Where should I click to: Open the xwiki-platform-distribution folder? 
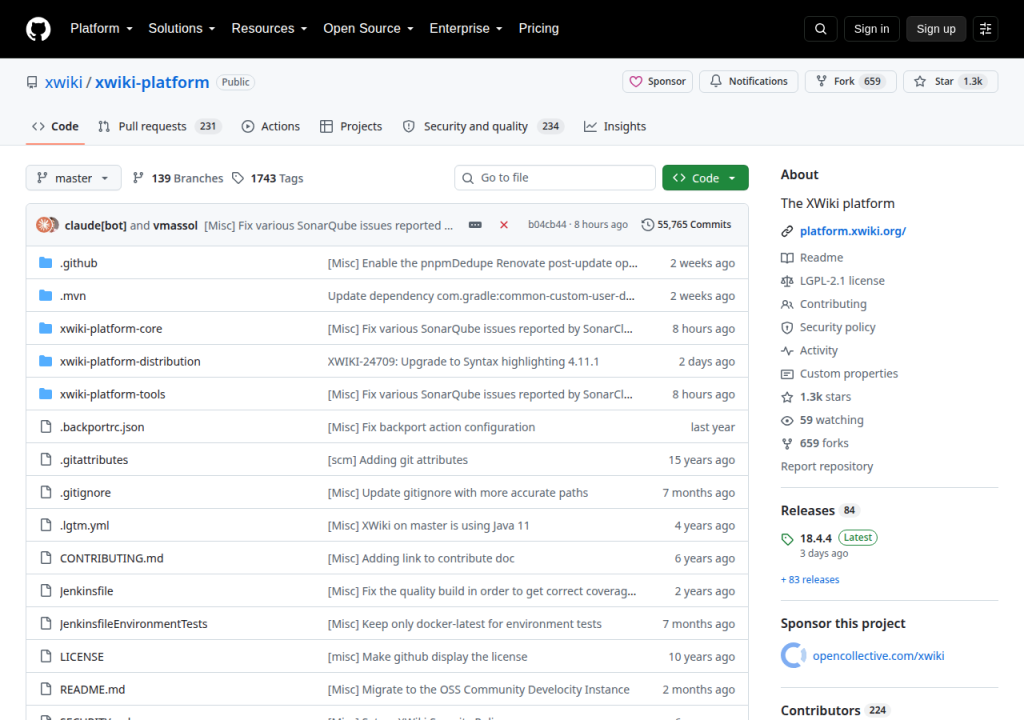pos(130,361)
